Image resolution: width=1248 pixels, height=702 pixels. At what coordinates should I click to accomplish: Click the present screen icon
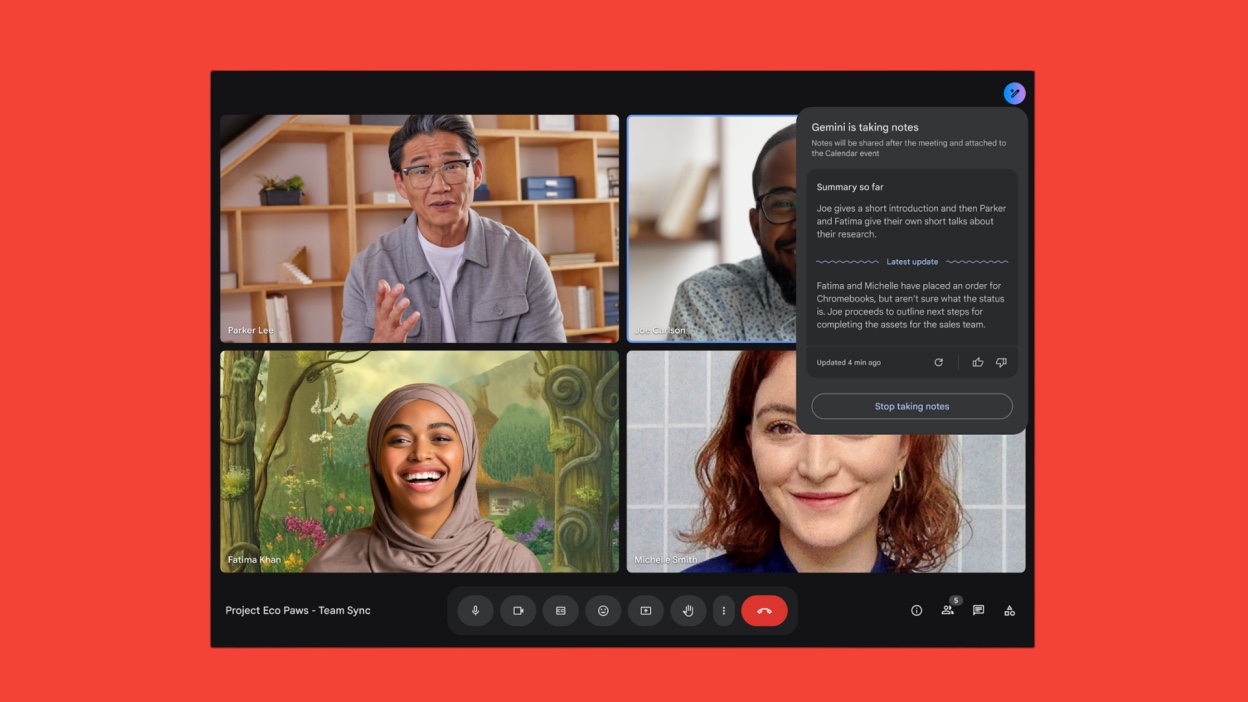coord(646,611)
